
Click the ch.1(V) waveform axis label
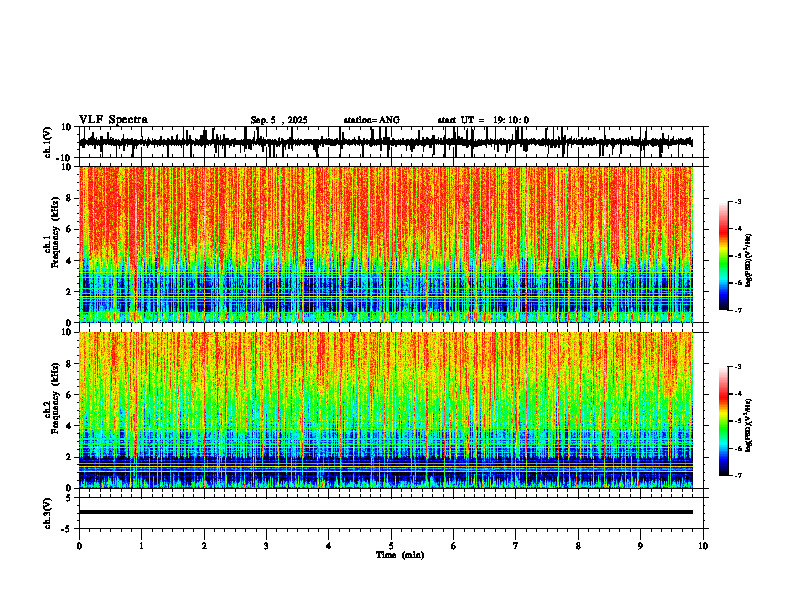pos(48,142)
